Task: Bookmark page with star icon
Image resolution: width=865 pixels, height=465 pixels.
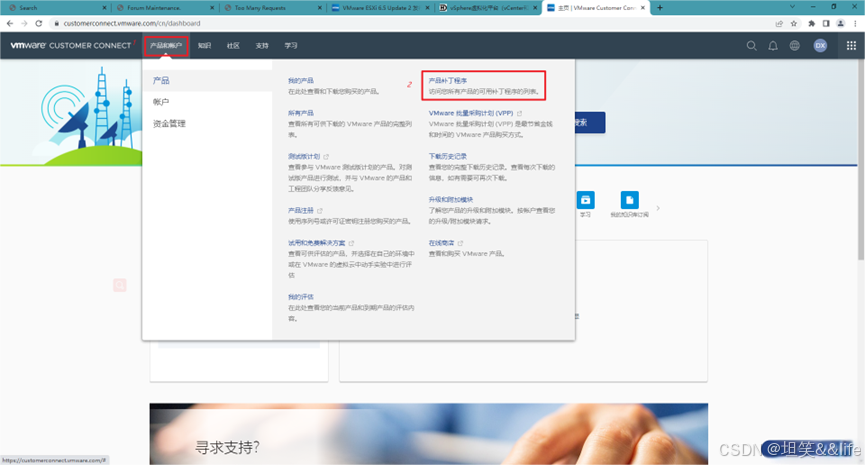Action: 794,23
